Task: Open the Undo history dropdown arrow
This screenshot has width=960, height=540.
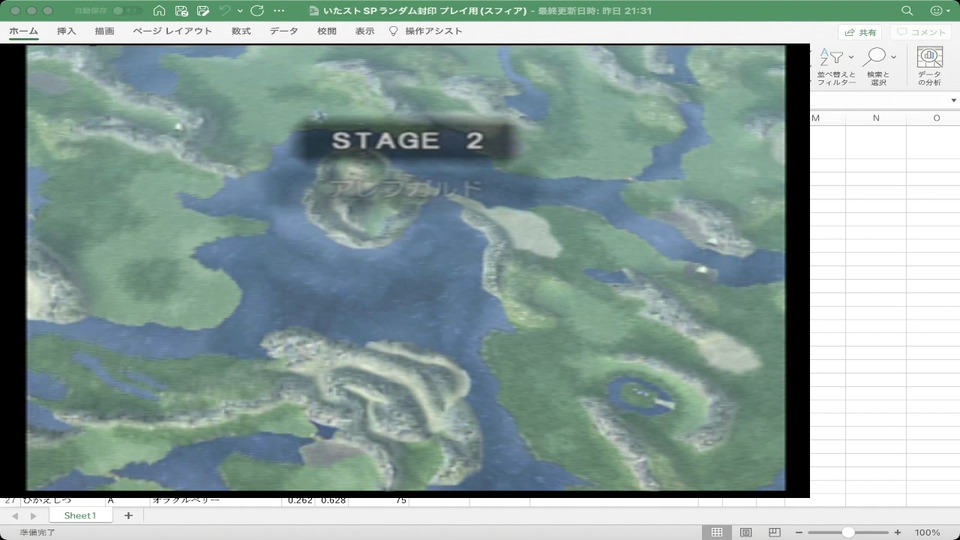Action: (240, 11)
